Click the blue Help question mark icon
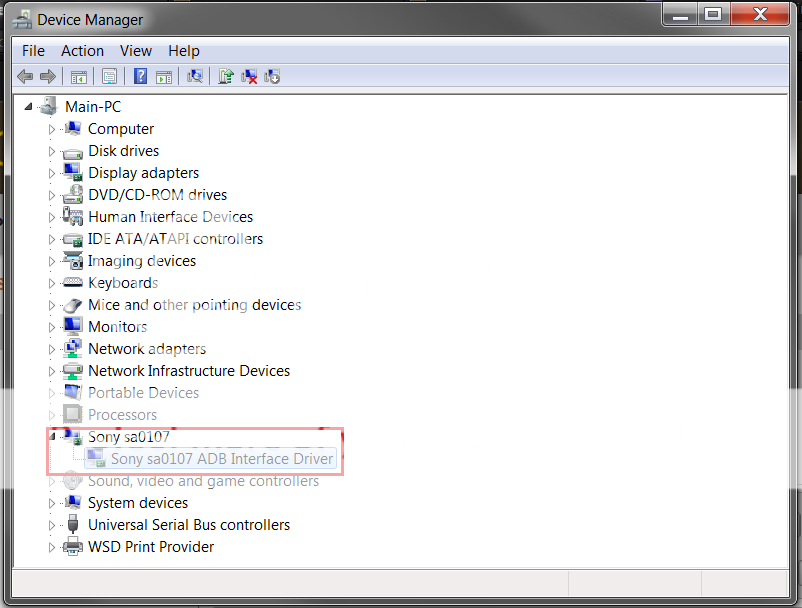This screenshot has width=802, height=608. tap(141, 77)
